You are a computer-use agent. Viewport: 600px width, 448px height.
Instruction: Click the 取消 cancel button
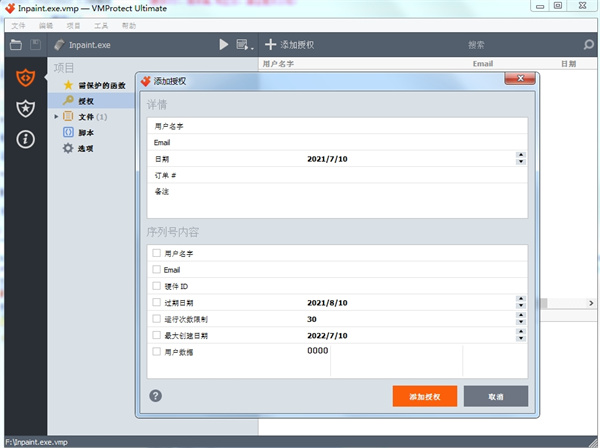coord(495,396)
